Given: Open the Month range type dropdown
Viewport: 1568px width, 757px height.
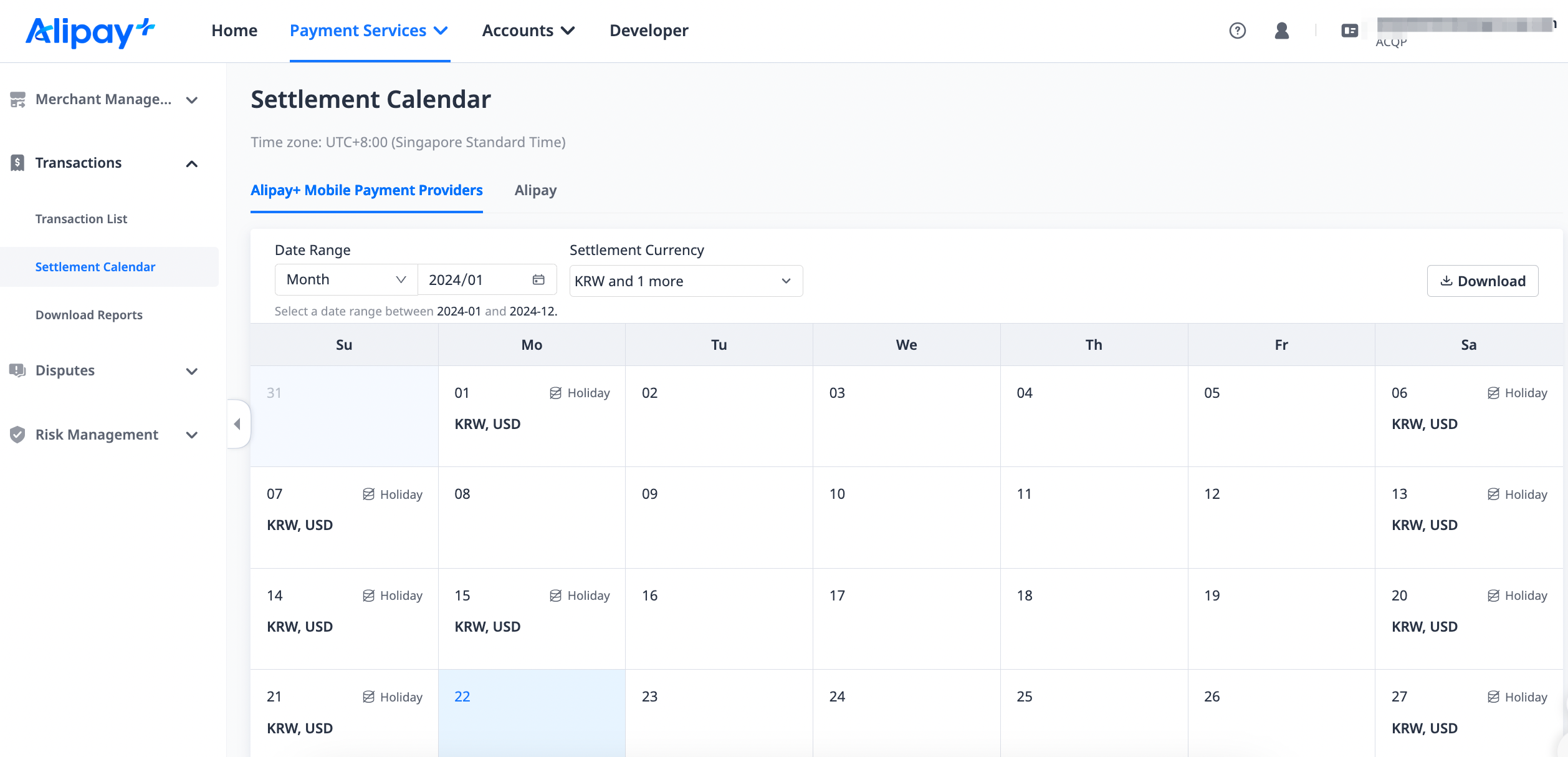Looking at the screenshot, I should coord(346,280).
